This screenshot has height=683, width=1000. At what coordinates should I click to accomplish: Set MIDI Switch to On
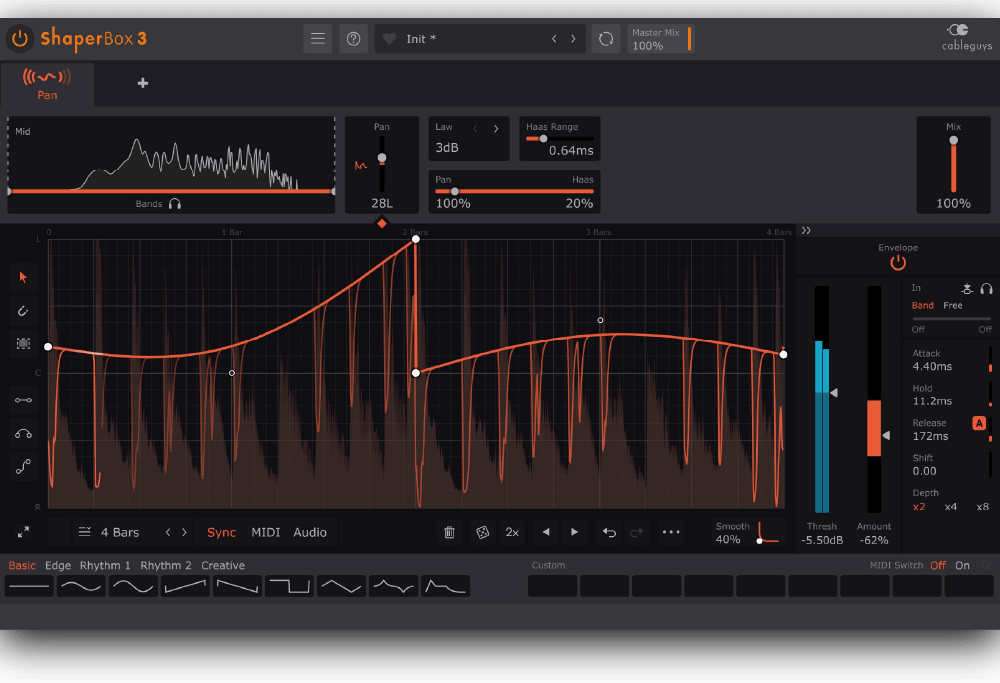[x=962, y=566]
